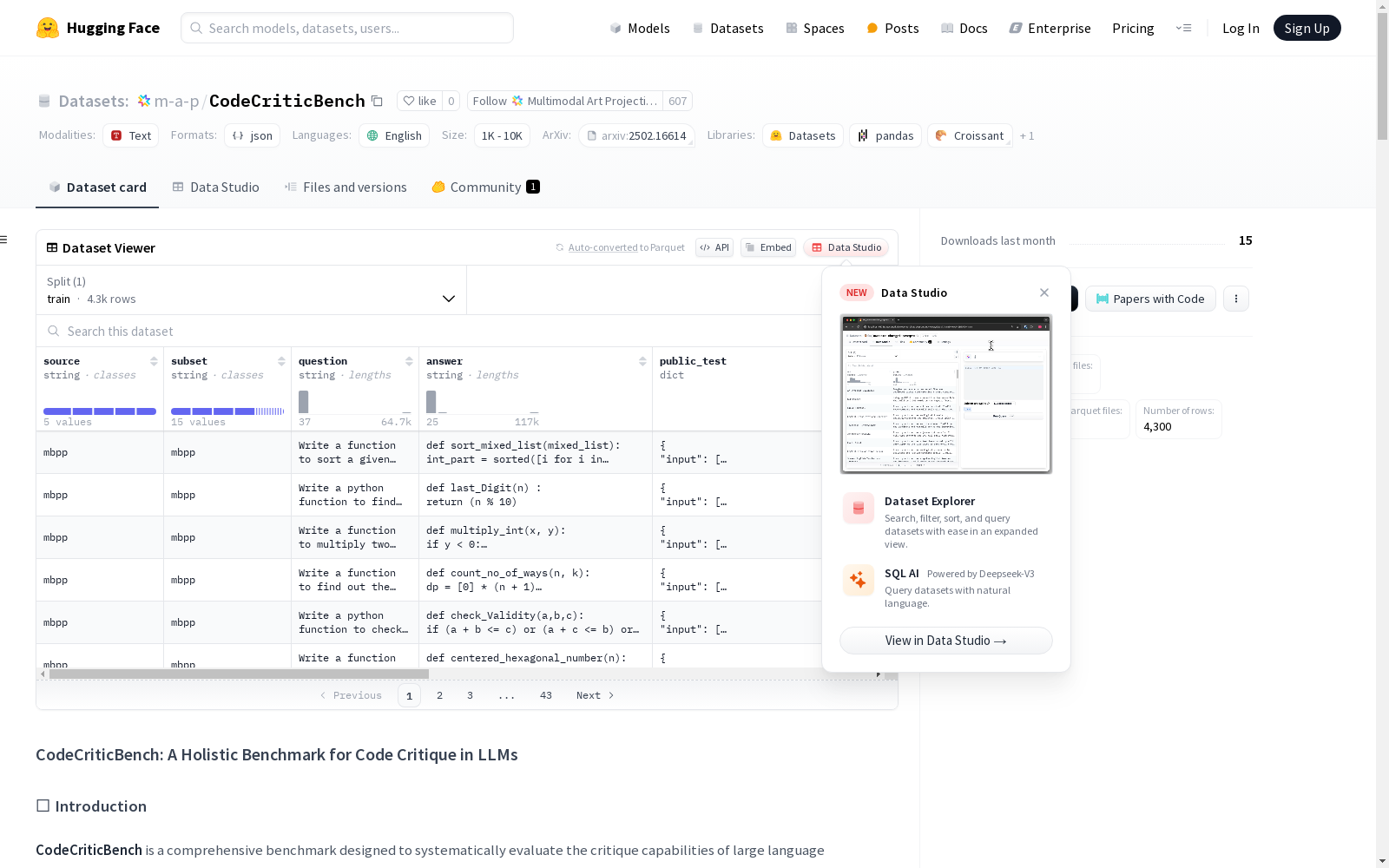Filter by Text modality tag
The height and width of the screenshot is (868, 1389).
[x=130, y=135]
